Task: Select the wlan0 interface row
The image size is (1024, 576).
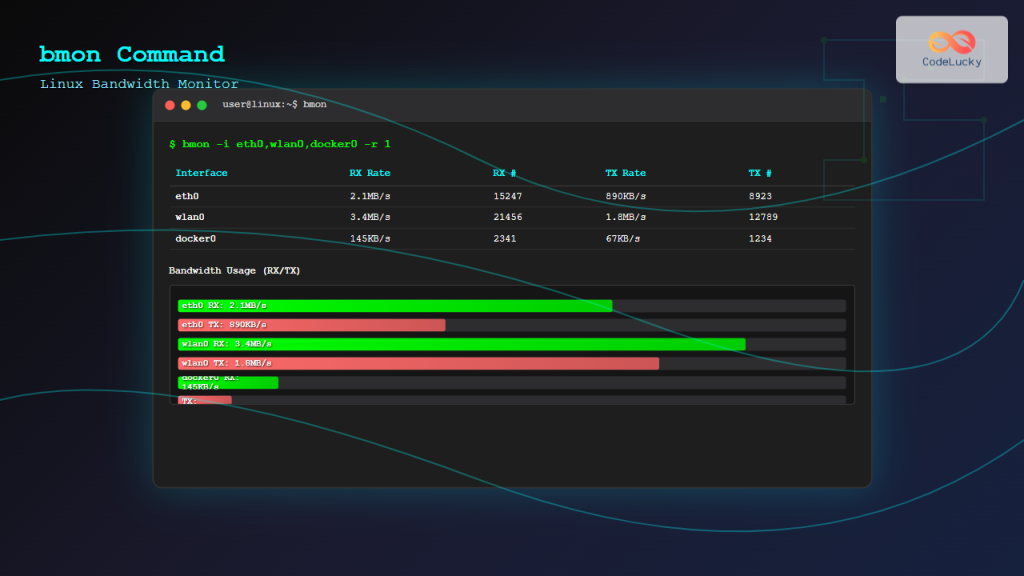Action: pos(400,217)
